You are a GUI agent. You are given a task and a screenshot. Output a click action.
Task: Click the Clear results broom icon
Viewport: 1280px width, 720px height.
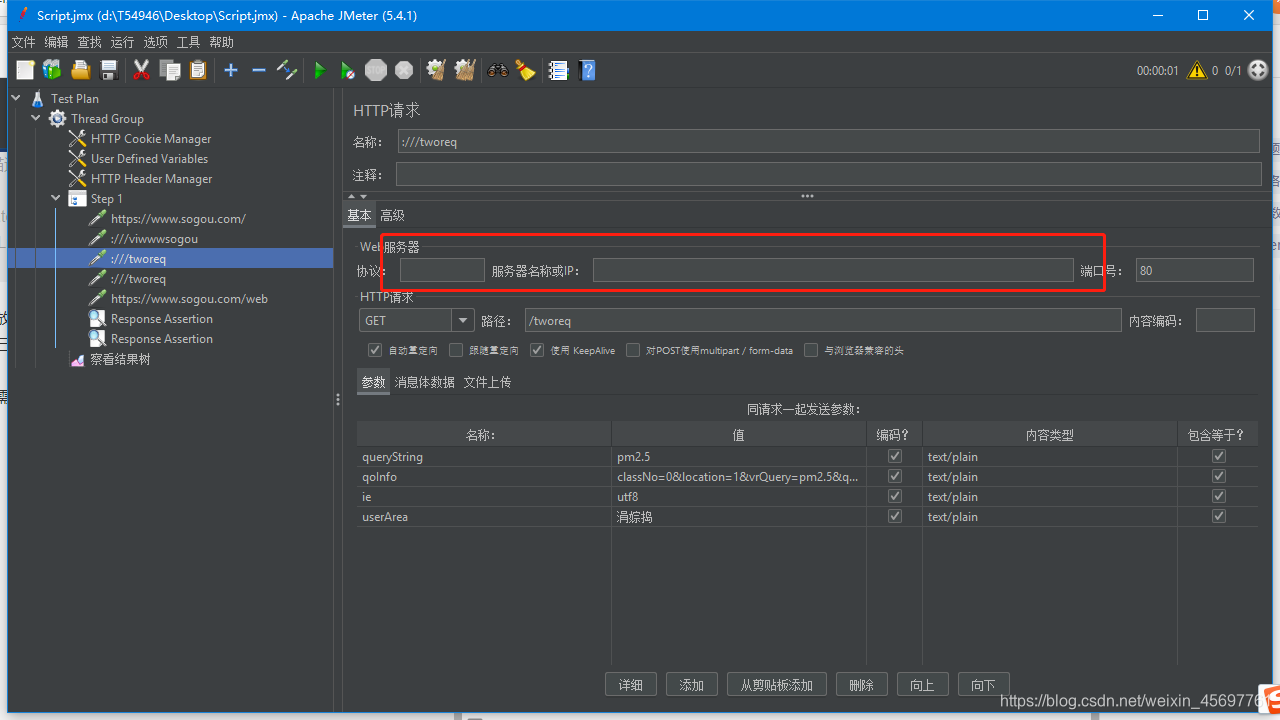[x=436, y=70]
